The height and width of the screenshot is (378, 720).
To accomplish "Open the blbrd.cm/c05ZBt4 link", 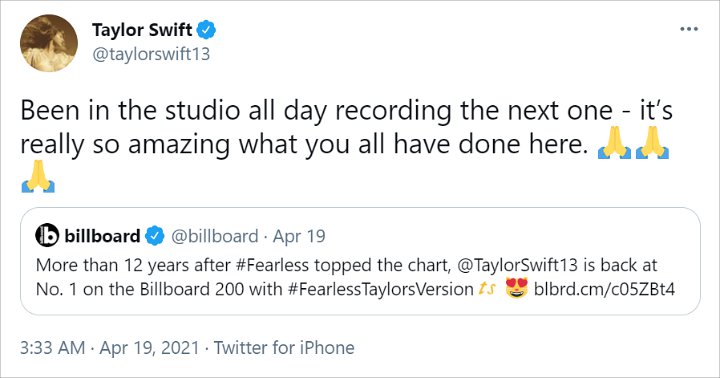I will click(604, 289).
